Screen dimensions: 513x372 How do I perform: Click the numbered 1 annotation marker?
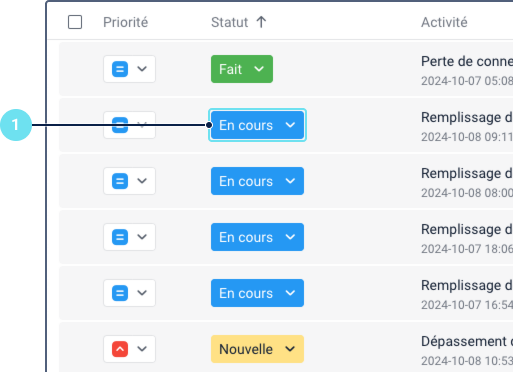coord(16,125)
